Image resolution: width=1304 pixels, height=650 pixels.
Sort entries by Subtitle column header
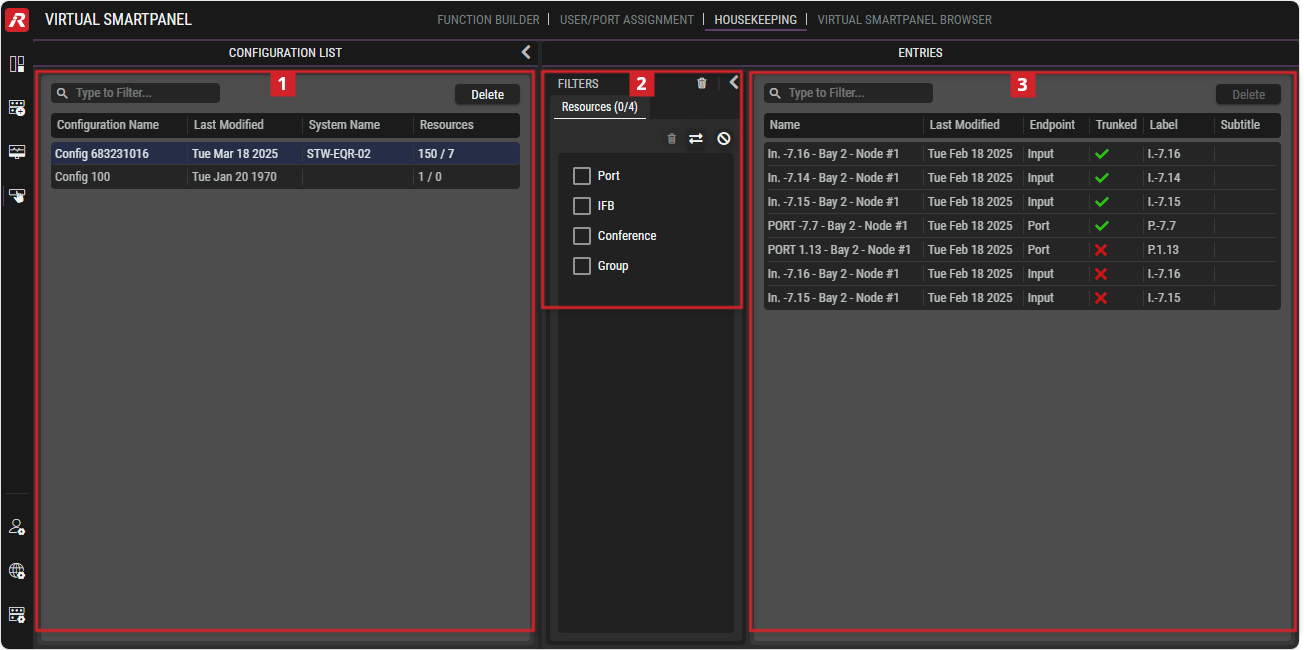point(1240,125)
